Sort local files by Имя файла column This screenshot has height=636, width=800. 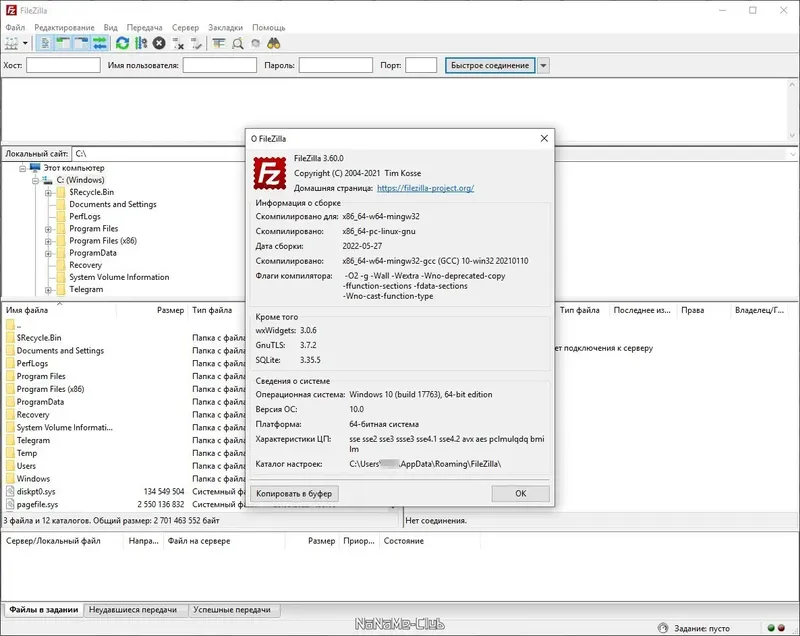point(59,310)
